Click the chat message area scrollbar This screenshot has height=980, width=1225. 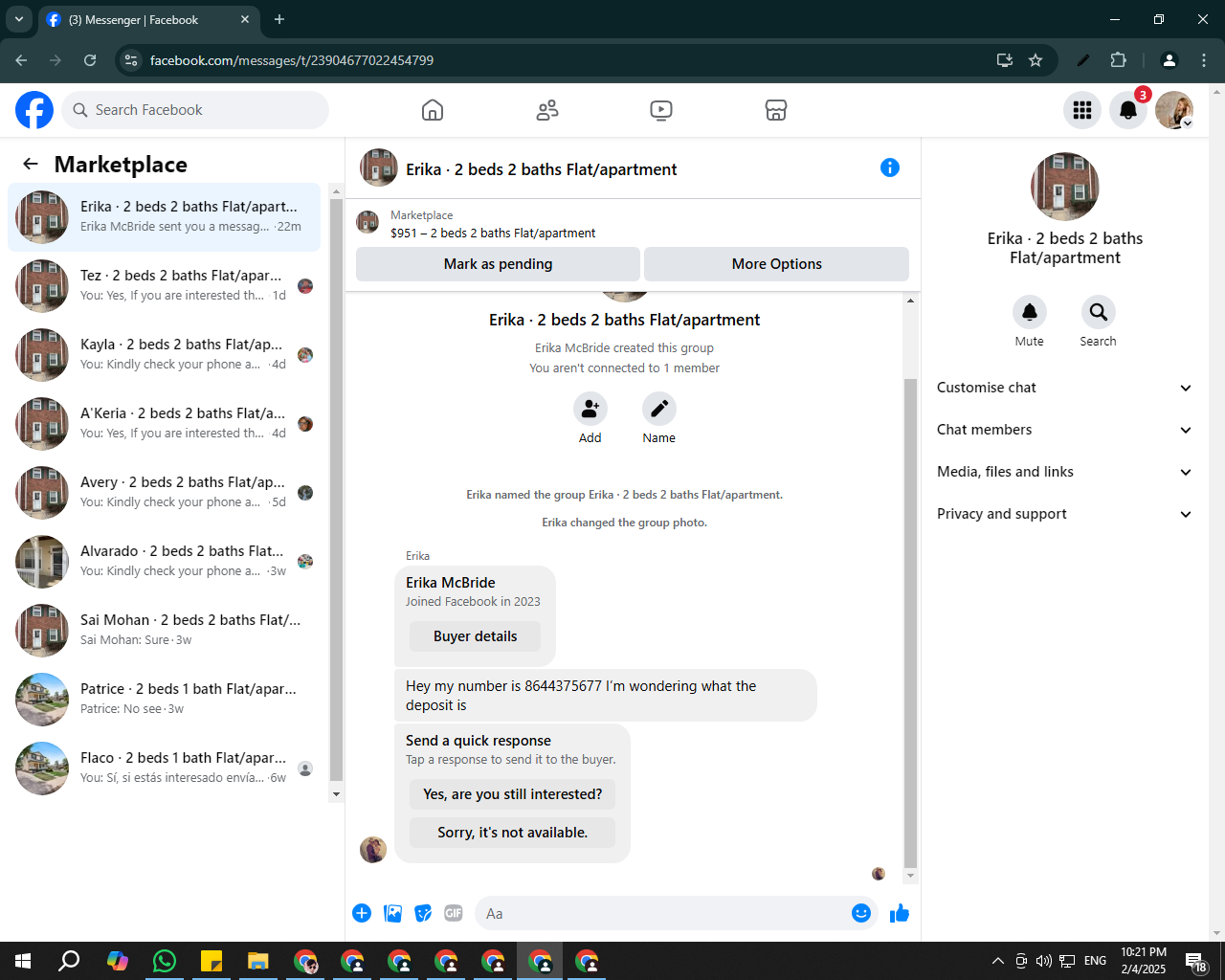pos(910,622)
